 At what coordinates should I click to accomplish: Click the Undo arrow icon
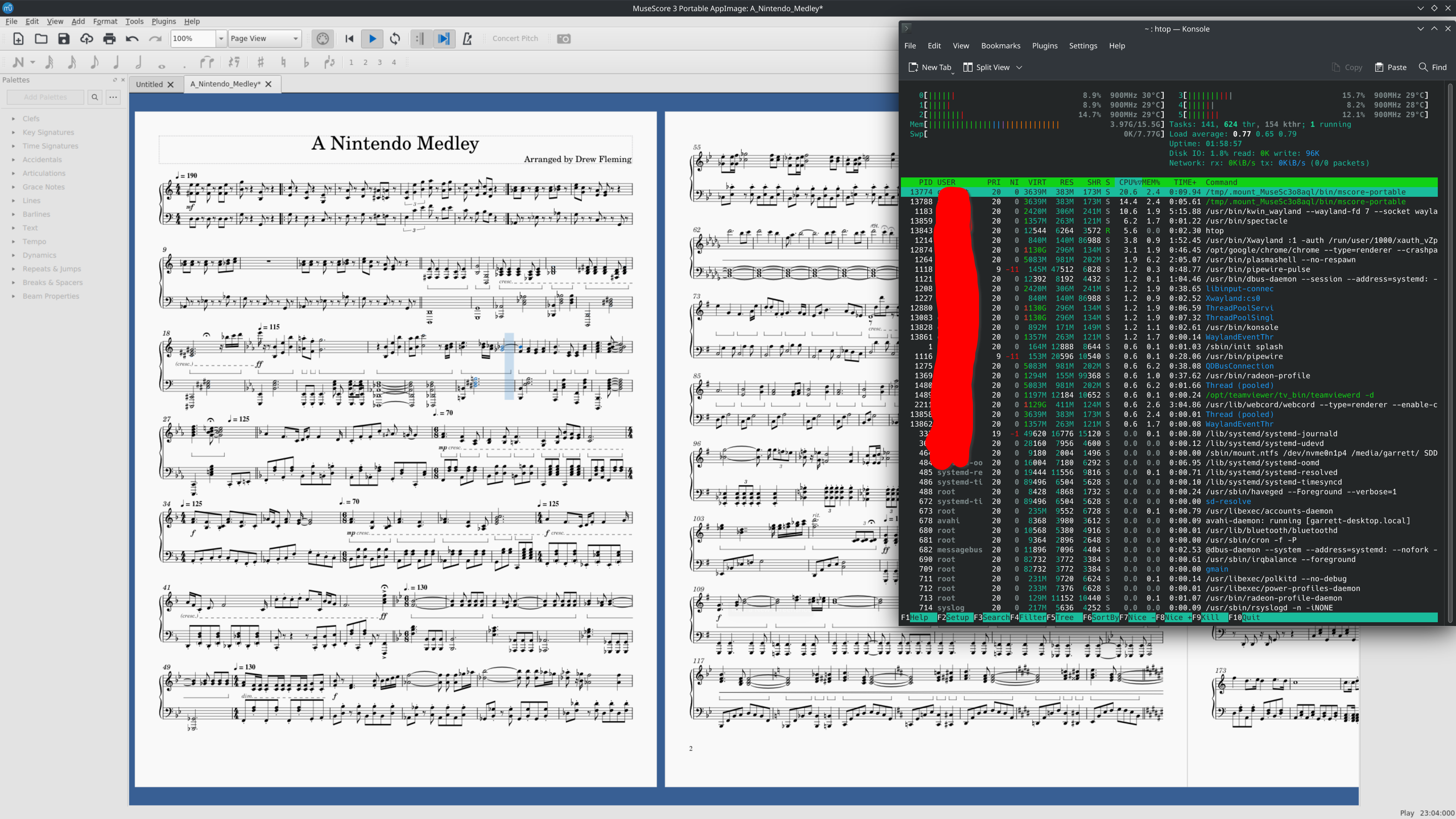[132, 38]
